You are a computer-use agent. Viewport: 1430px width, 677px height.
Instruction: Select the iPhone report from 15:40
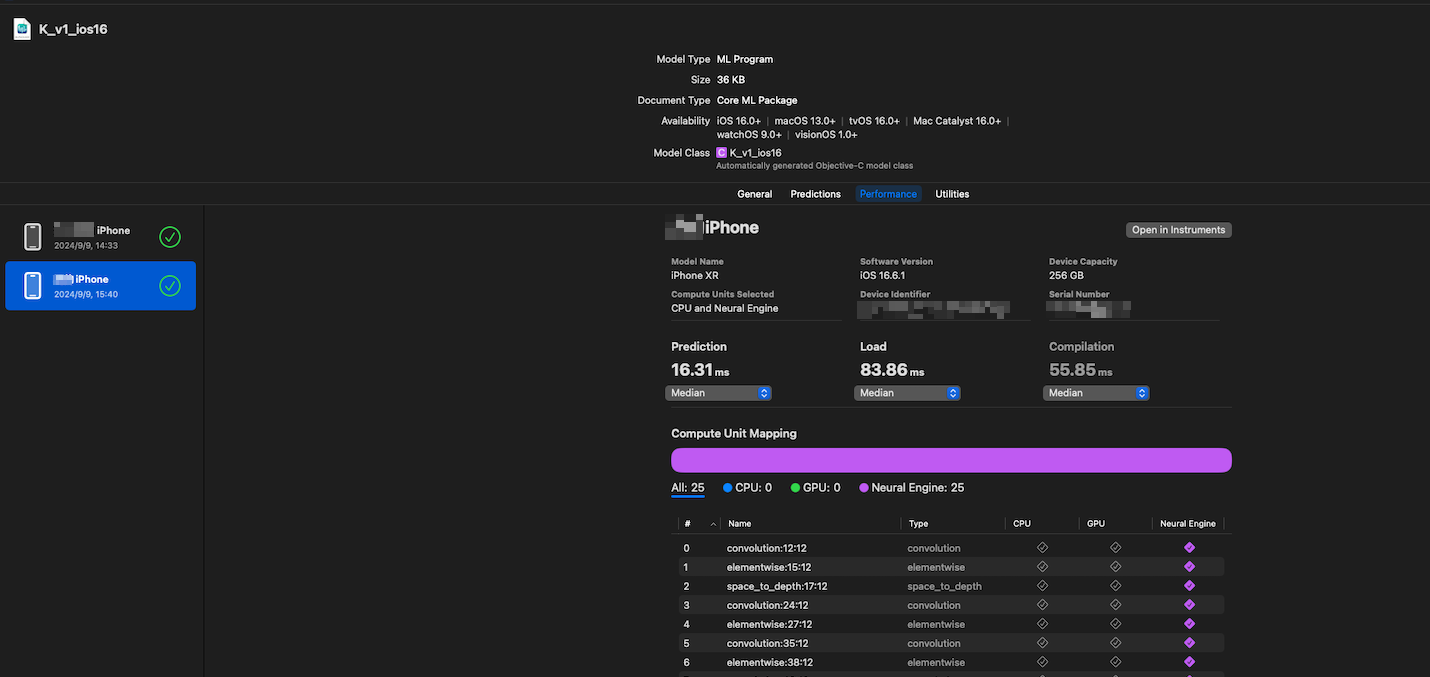[x=100, y=286]
